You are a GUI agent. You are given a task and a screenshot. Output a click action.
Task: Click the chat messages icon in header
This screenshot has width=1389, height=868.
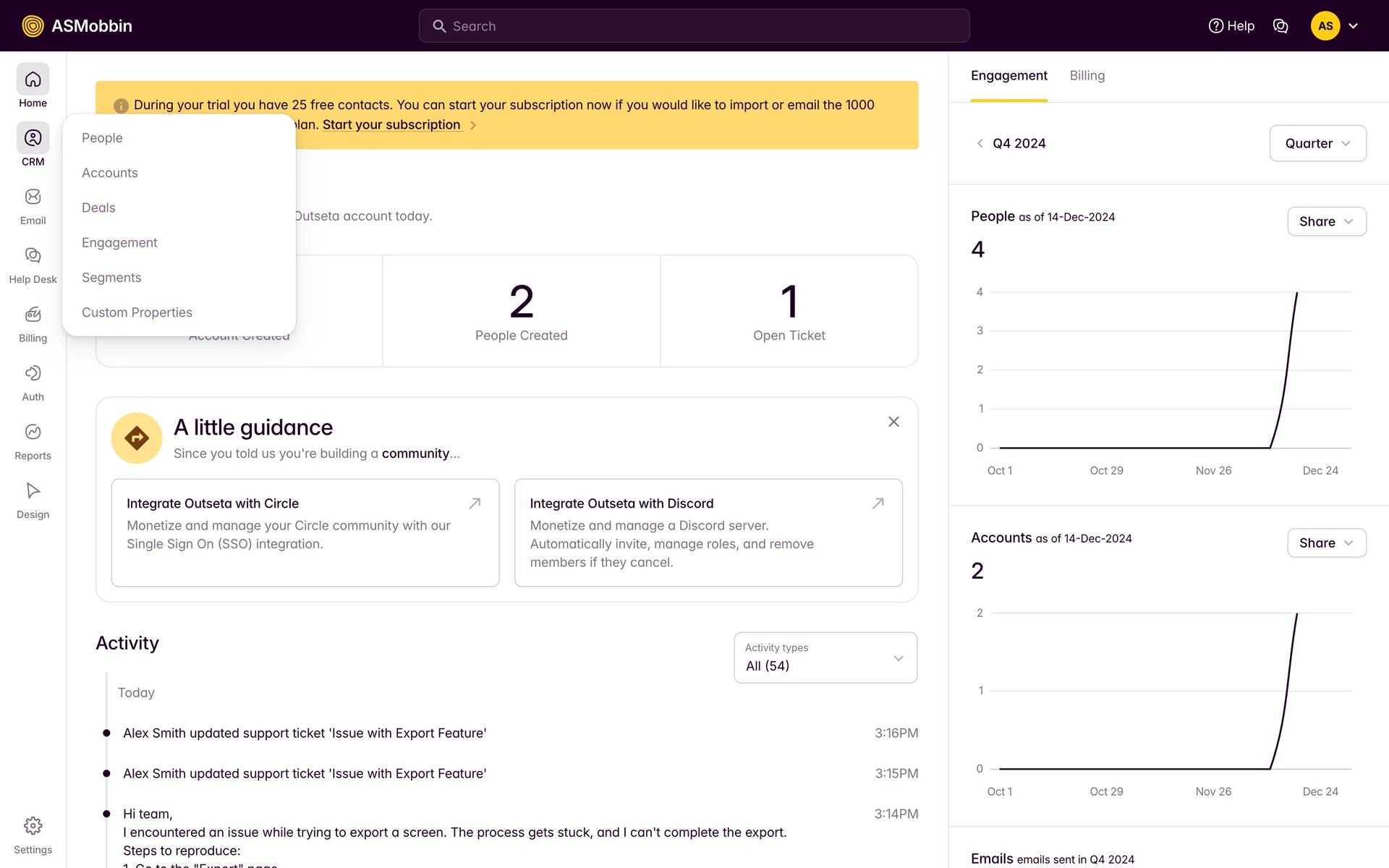(1280, 26)
